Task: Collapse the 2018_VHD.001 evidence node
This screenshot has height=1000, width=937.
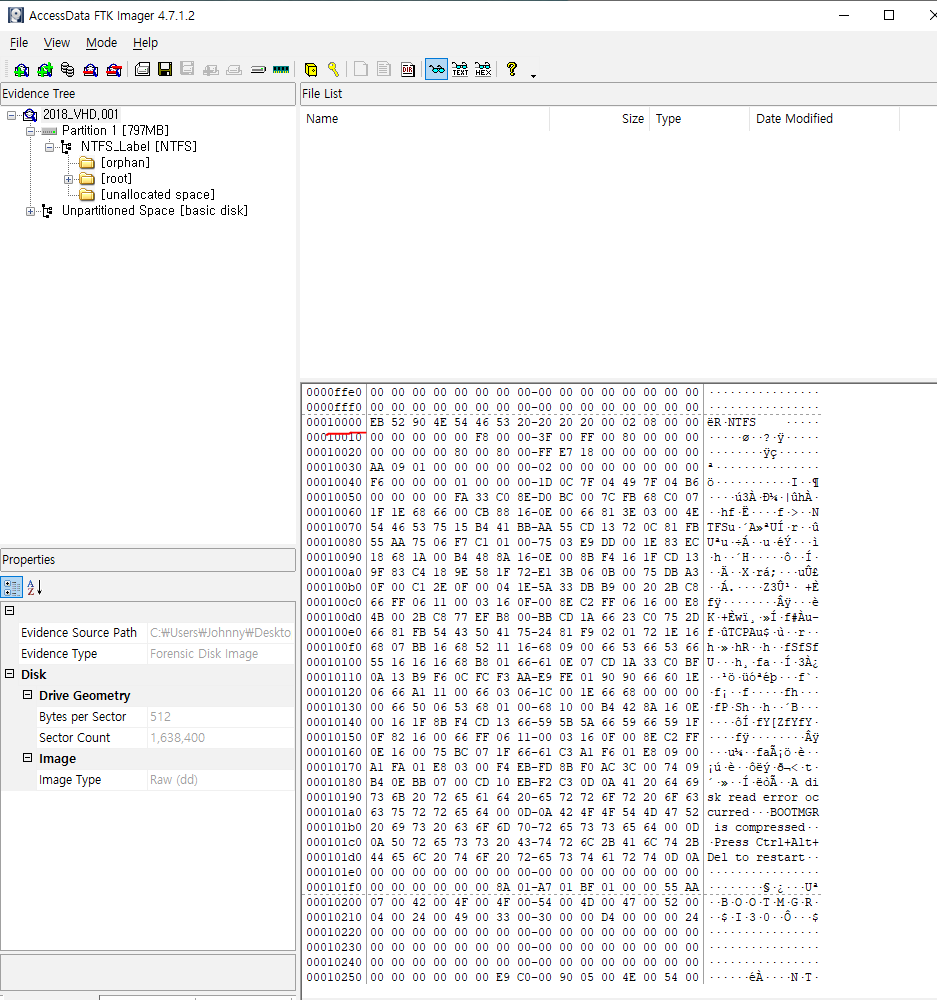Action: point(11,115)
